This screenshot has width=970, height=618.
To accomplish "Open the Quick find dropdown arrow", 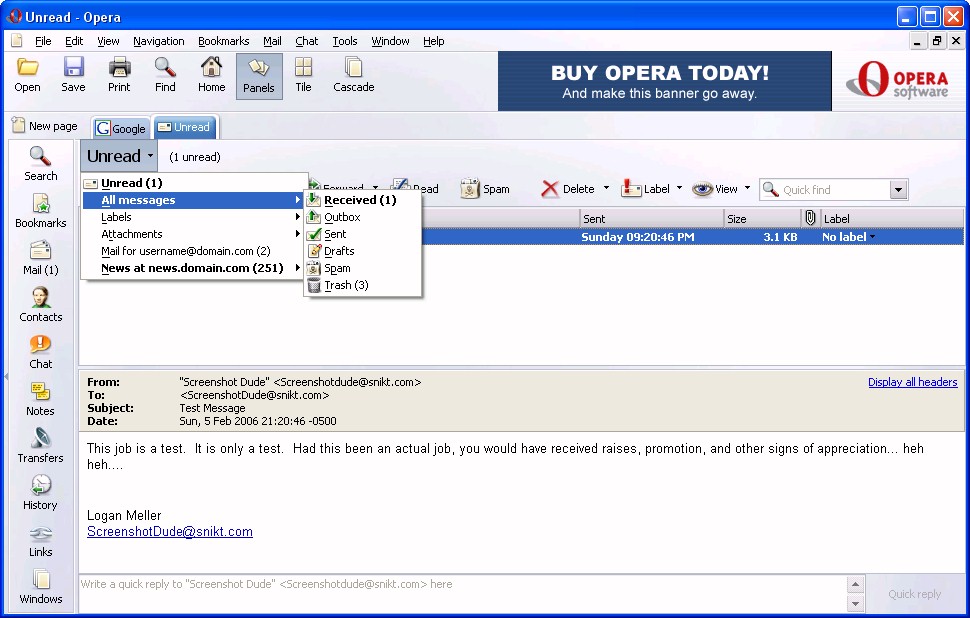I will coord(899,190).
